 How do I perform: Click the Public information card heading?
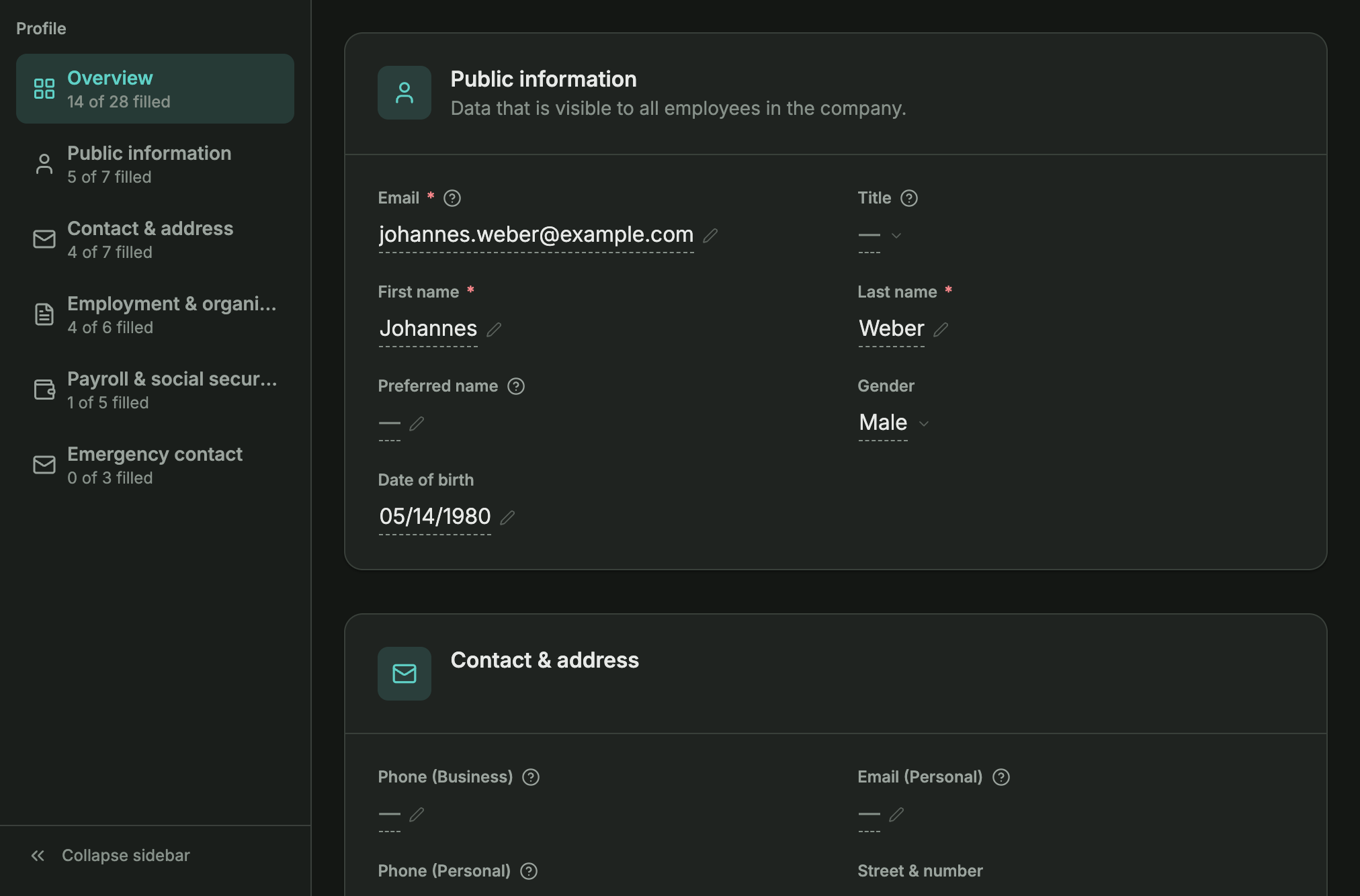pyautogui.click(x=544, y=79)
